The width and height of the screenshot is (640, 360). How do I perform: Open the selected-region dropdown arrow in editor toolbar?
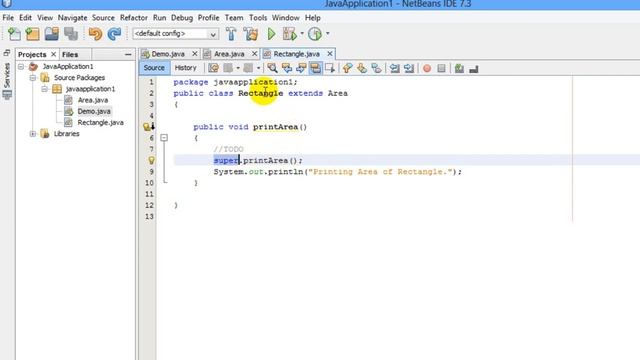coord(258,68)
